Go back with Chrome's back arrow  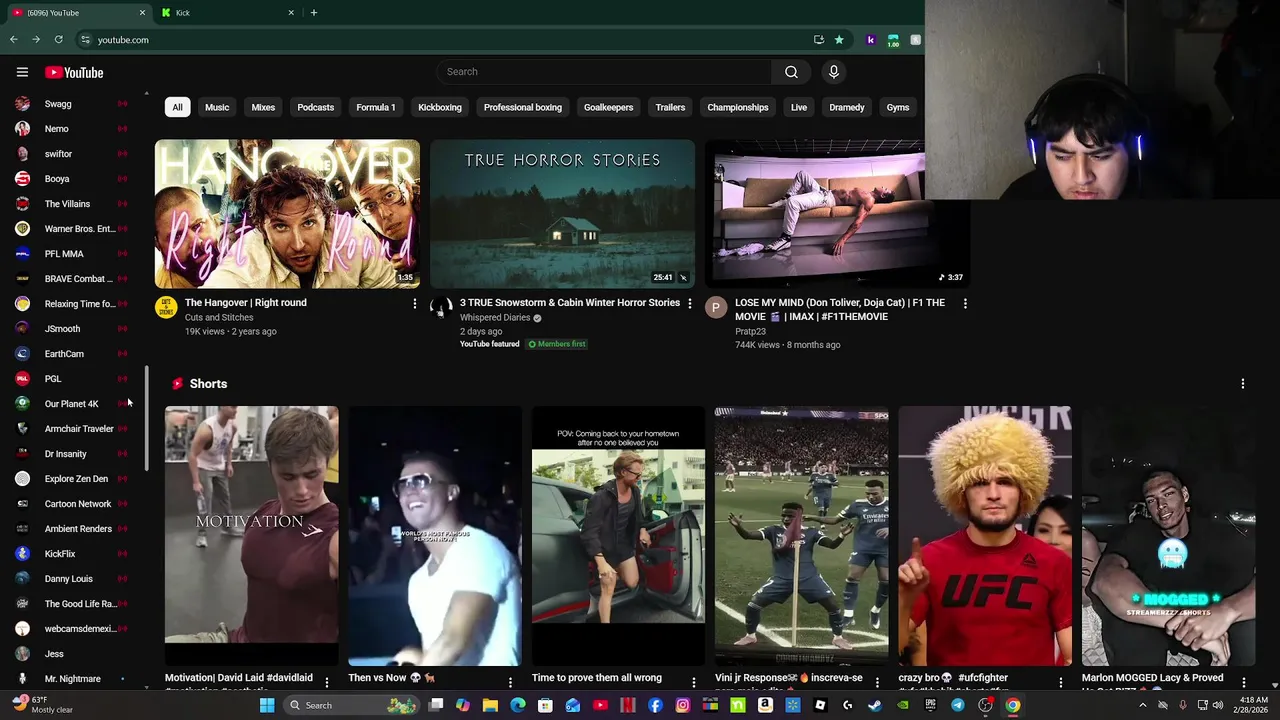[13, 40]
